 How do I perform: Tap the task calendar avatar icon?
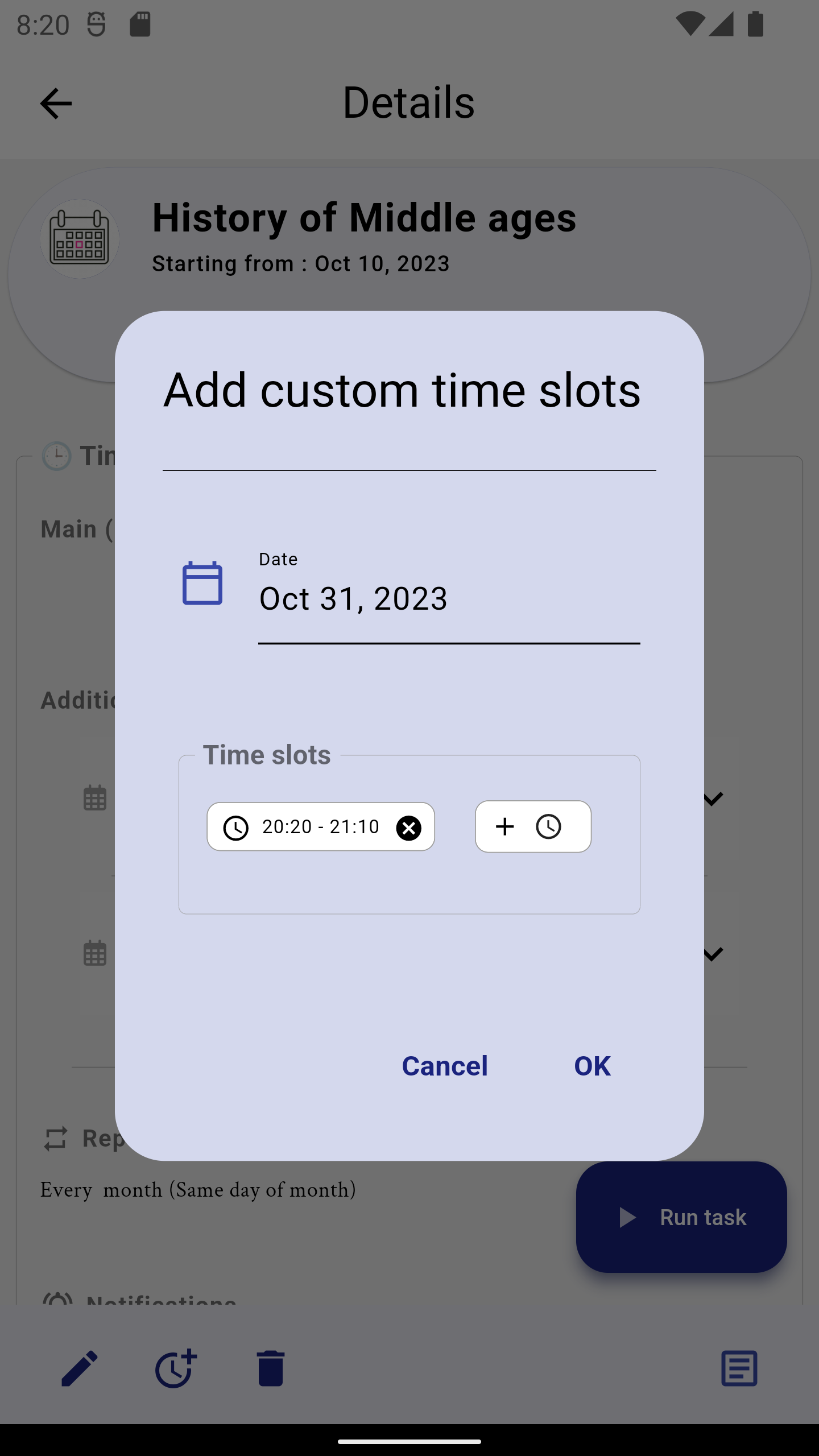point(80,239)
